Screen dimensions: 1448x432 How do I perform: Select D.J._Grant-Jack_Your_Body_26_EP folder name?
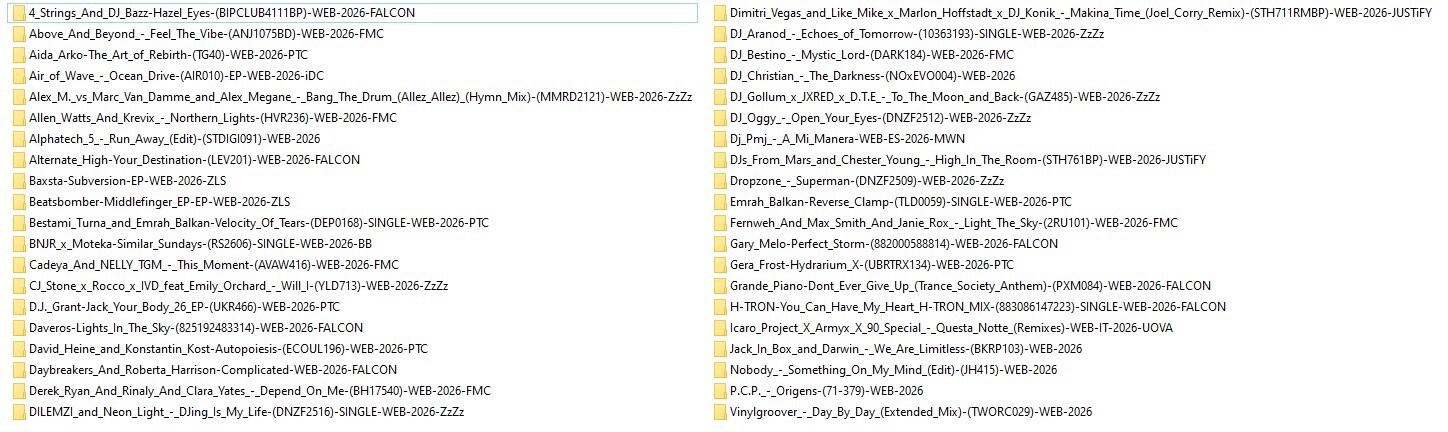185,307
